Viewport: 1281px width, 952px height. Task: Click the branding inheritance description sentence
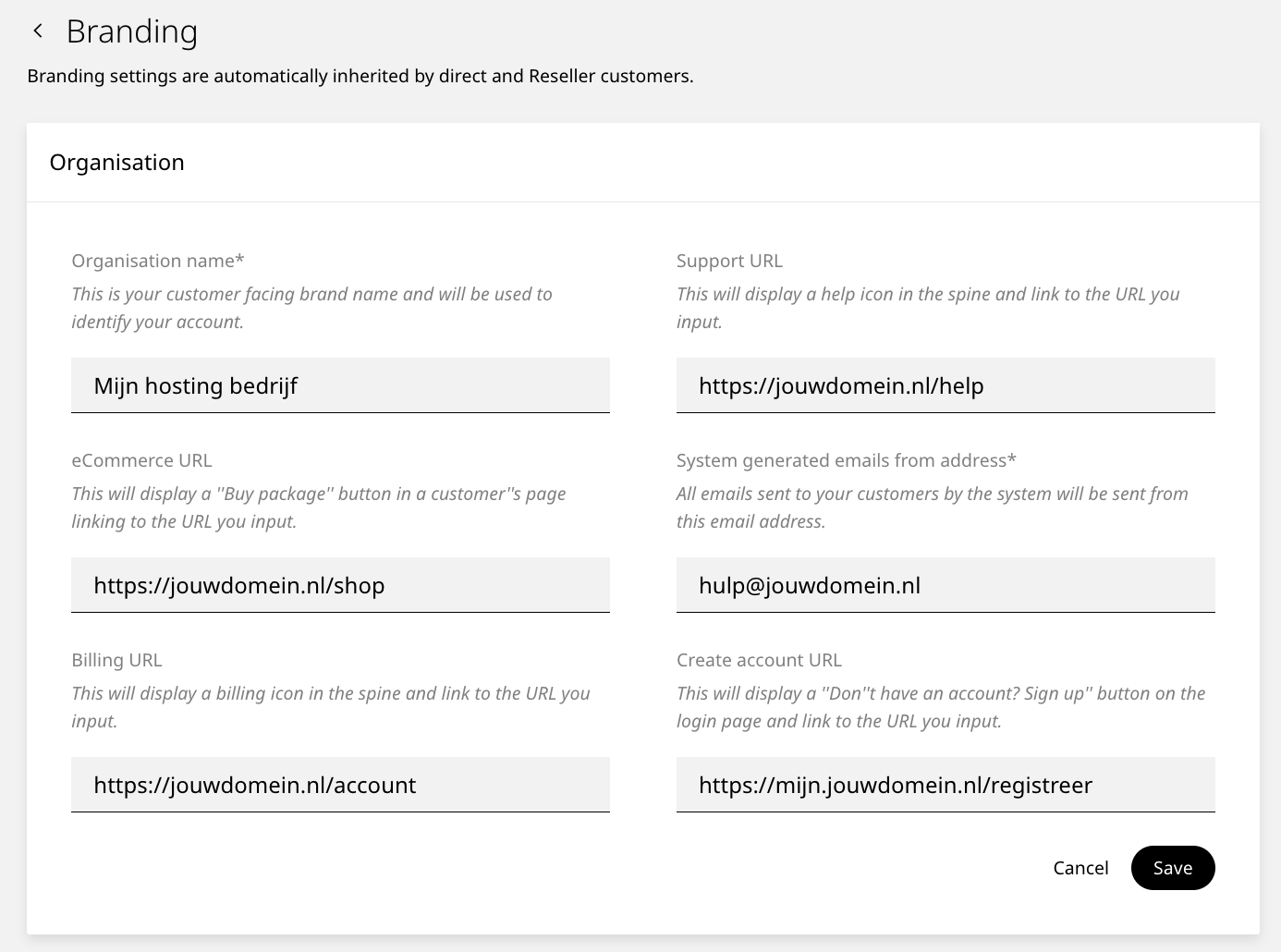click(x=360, y=76)
